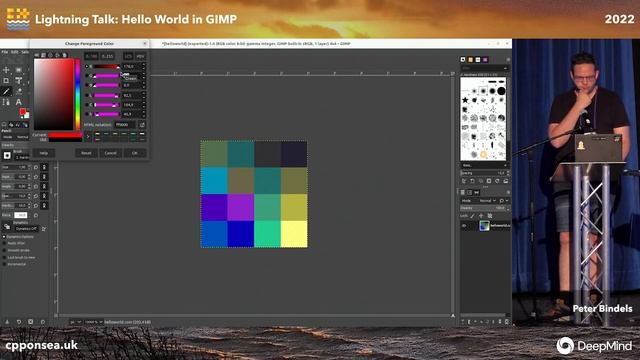Select the Paths tool
The image size is (640, 360).
6,102
